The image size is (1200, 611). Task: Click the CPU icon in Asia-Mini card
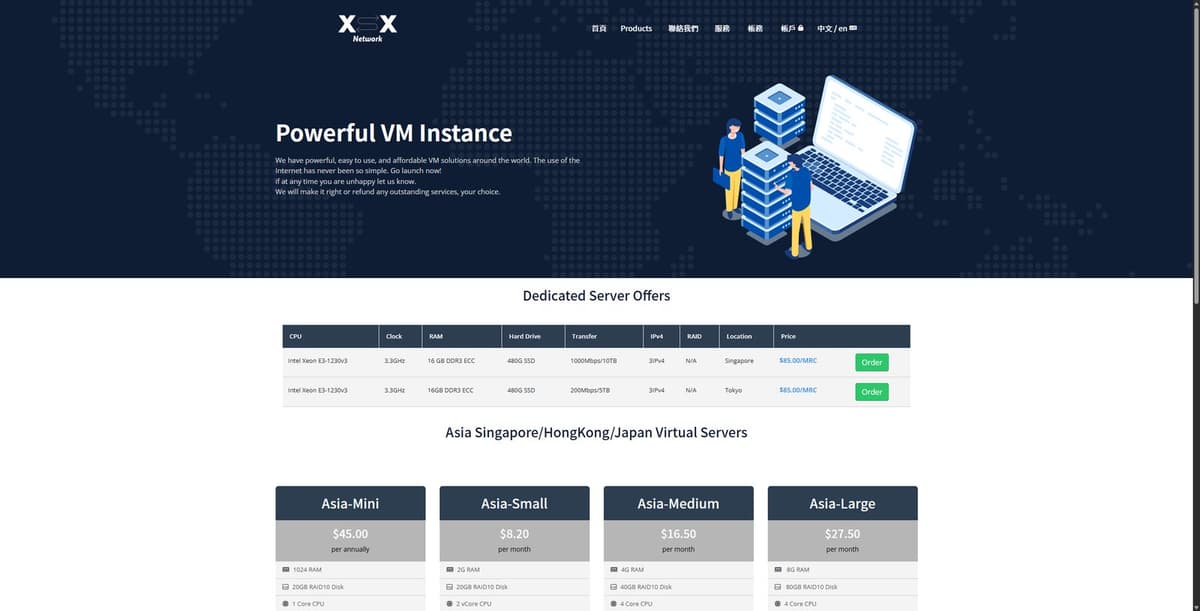pyautogui.click(x=286, y=604)
